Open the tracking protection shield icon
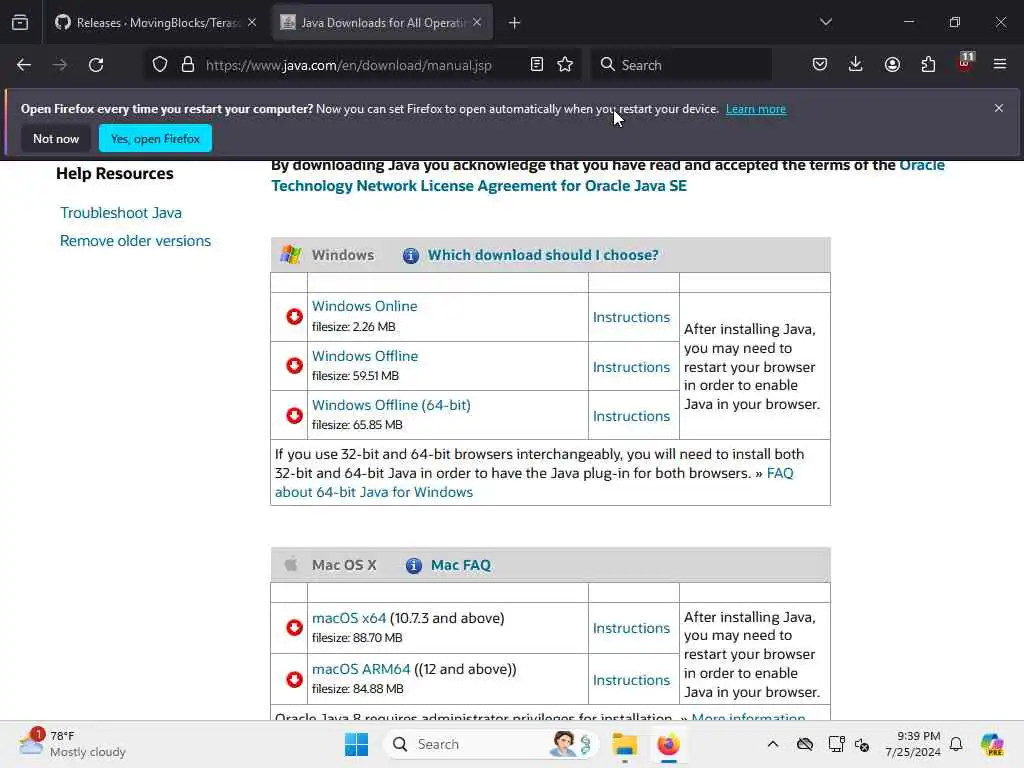 point(160,65)
